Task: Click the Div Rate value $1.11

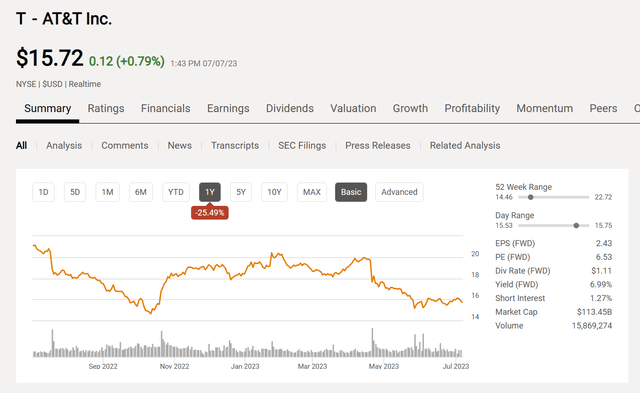Action: (602, 271)
